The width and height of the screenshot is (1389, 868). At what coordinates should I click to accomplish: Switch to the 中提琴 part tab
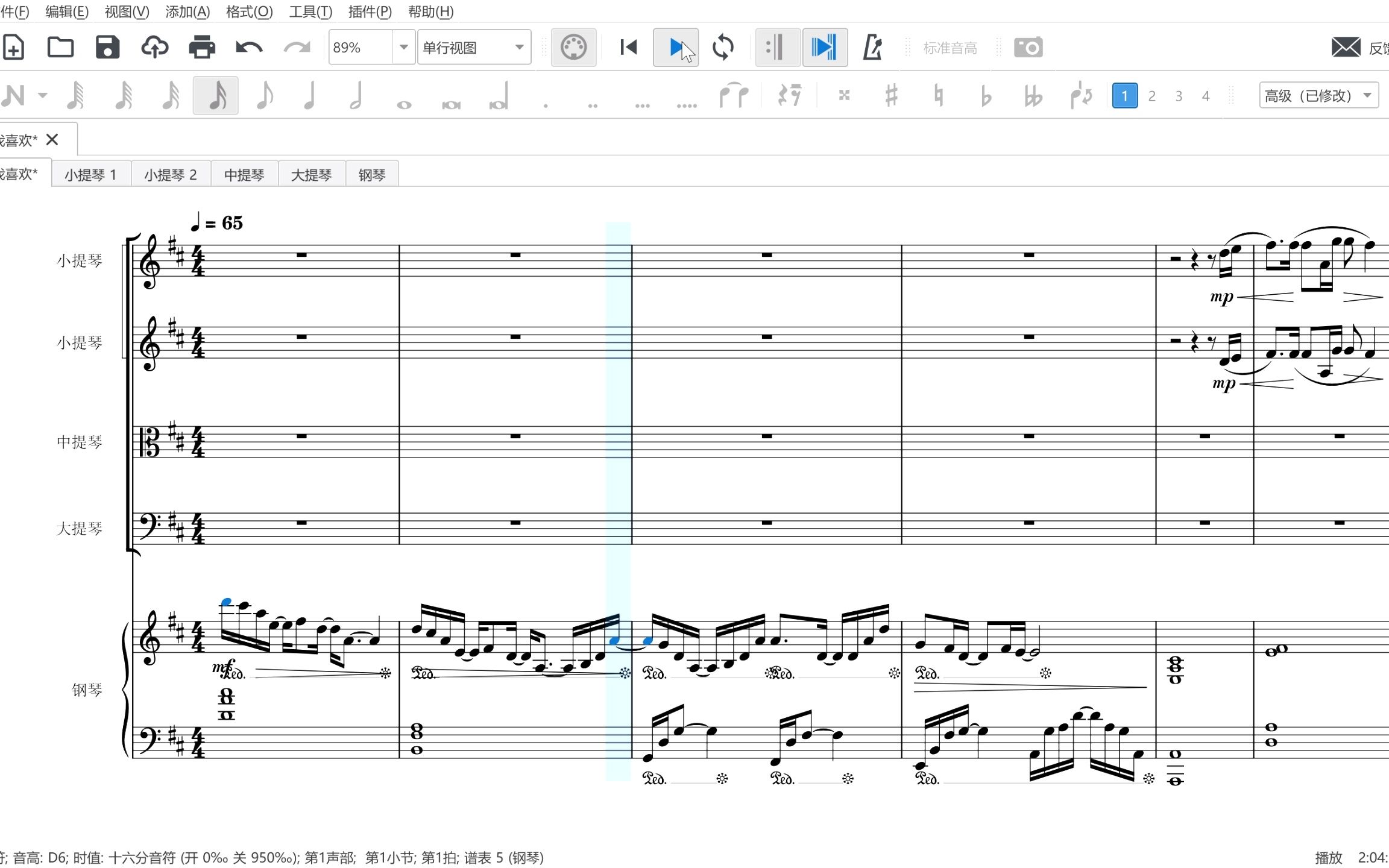tap(244, 175)
